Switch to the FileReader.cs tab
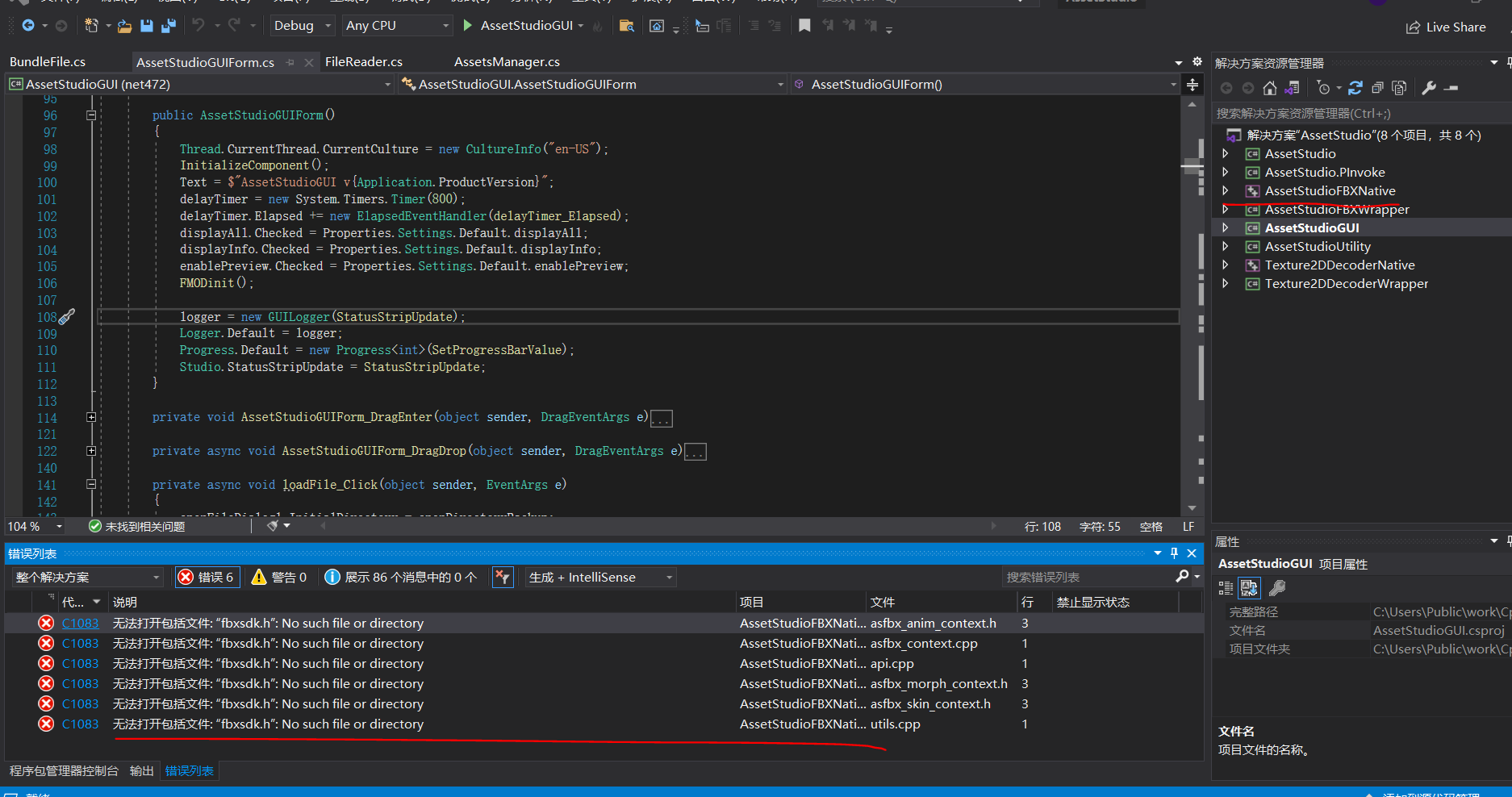The height and width of the screenshot is (797, 1512). [x=364, y=62]
